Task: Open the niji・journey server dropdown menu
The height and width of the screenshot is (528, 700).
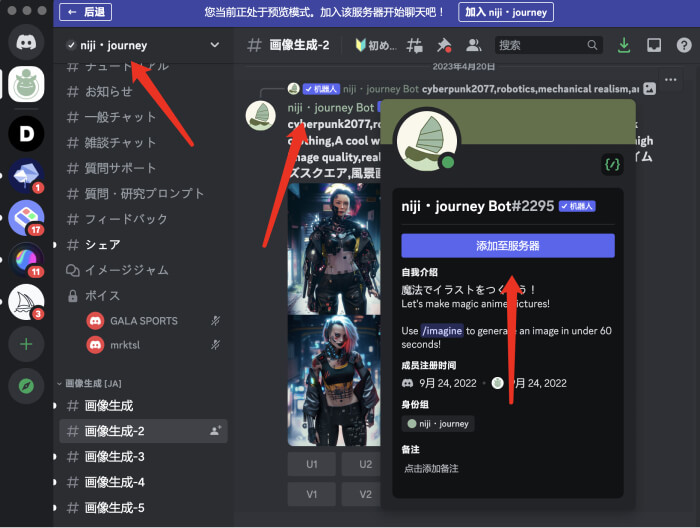Action: (215, 45)
